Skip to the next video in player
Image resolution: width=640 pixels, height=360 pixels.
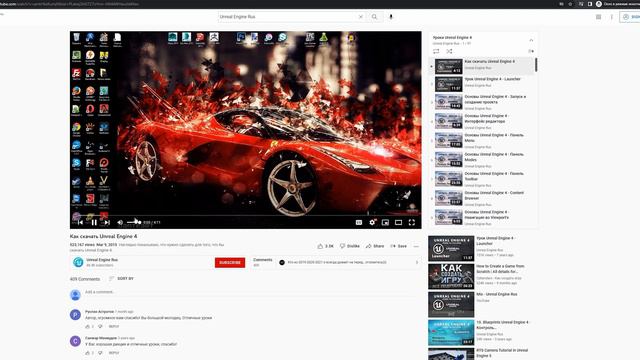point(107,222)
